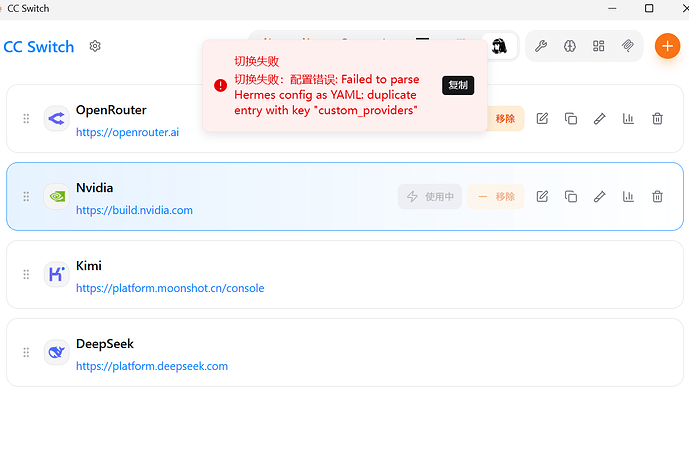Open the https://platform.deepseek.com link
689x465 pixels.
tap(152, 366)
